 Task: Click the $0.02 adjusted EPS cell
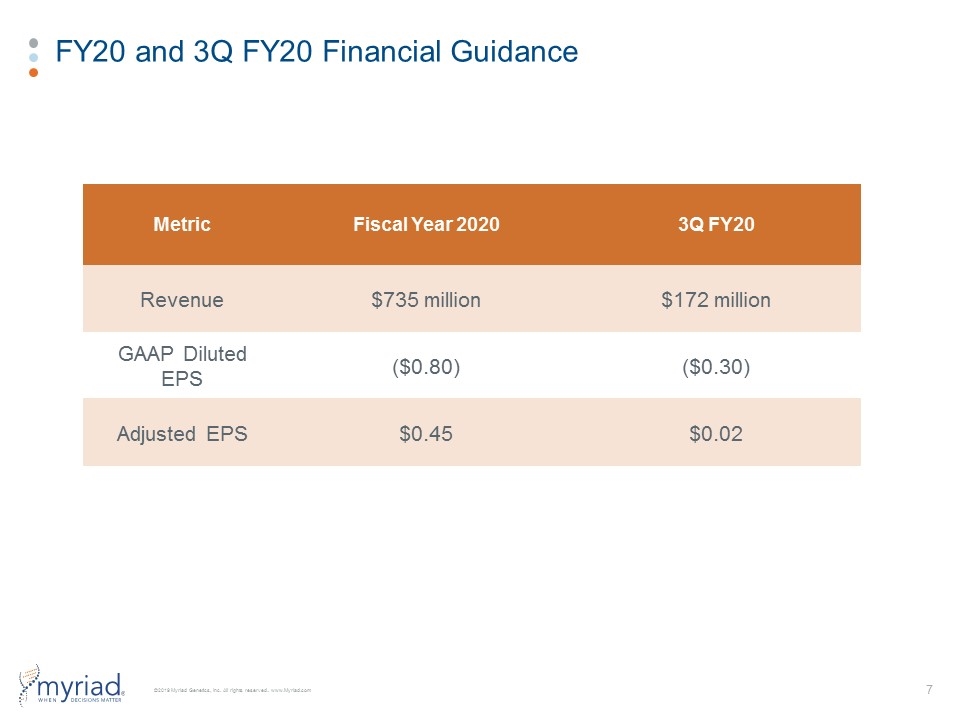pos(716,433)
